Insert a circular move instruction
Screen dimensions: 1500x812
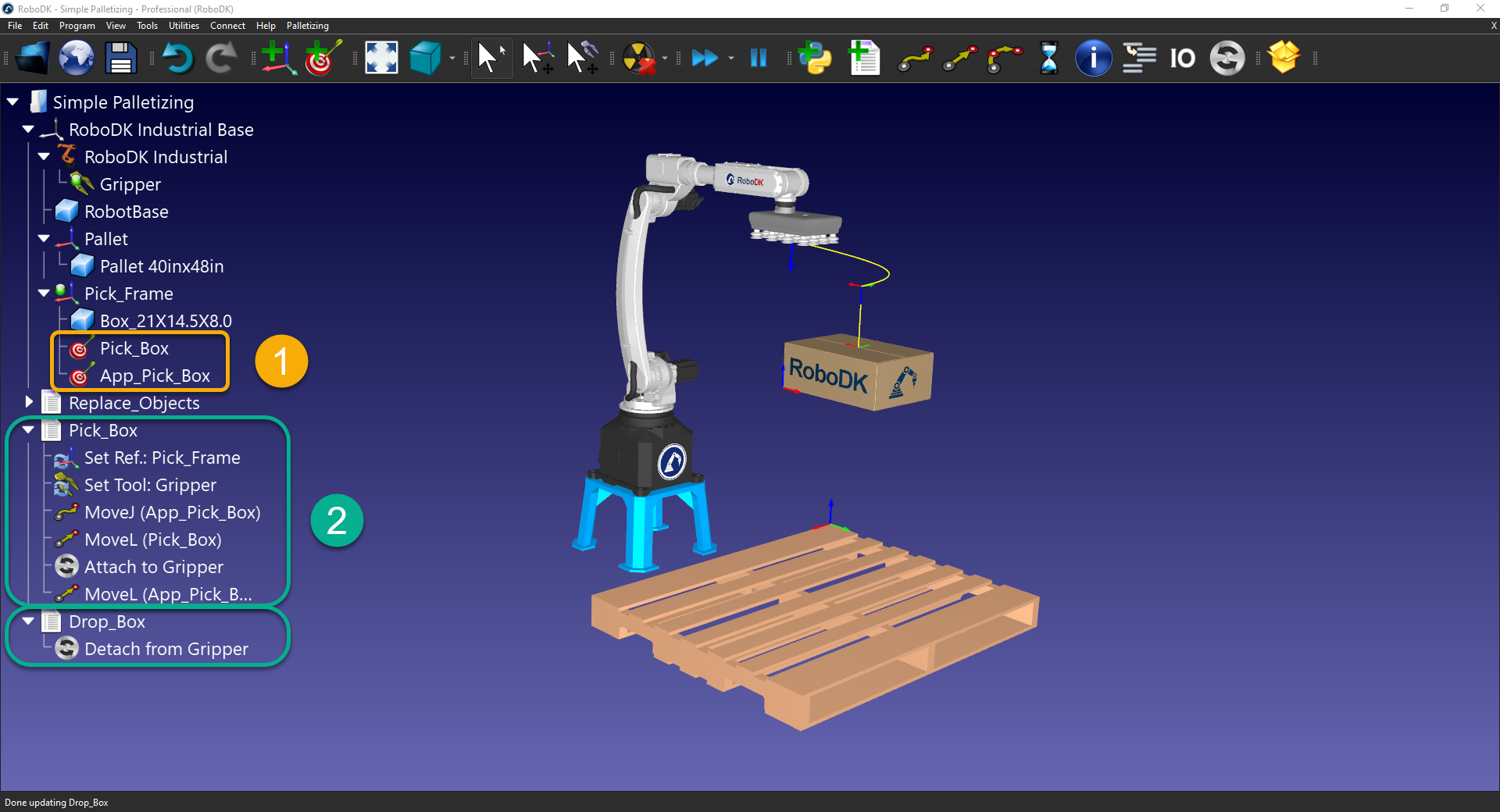point(1004,58)
